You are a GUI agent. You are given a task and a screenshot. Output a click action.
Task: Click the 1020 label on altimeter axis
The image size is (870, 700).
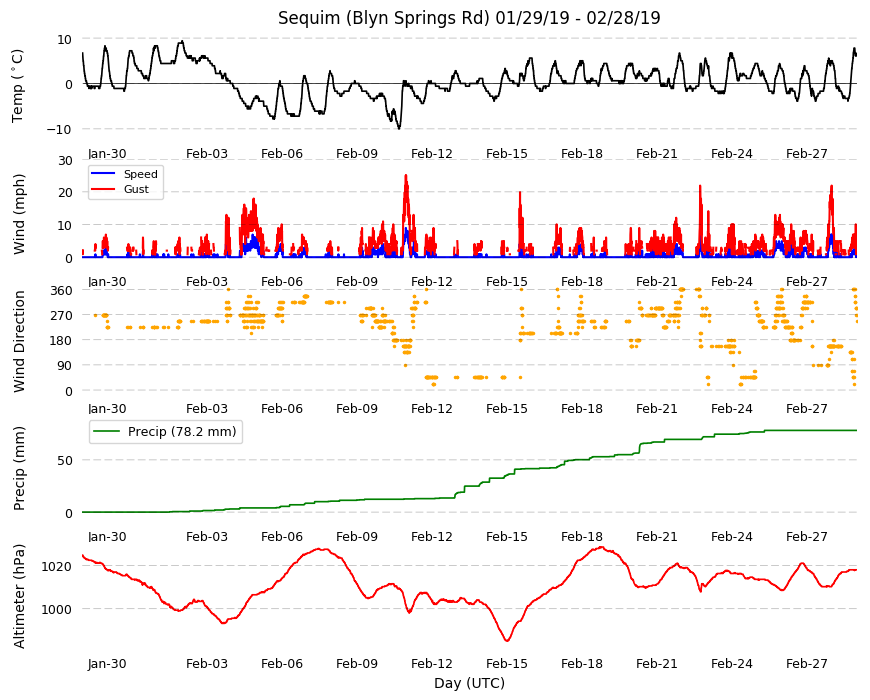tap(57, 566)
